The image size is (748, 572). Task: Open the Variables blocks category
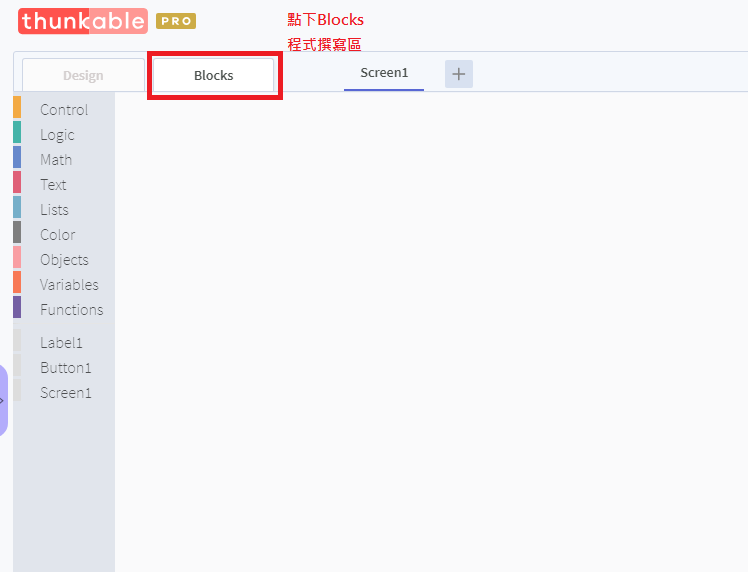(69, 285)
